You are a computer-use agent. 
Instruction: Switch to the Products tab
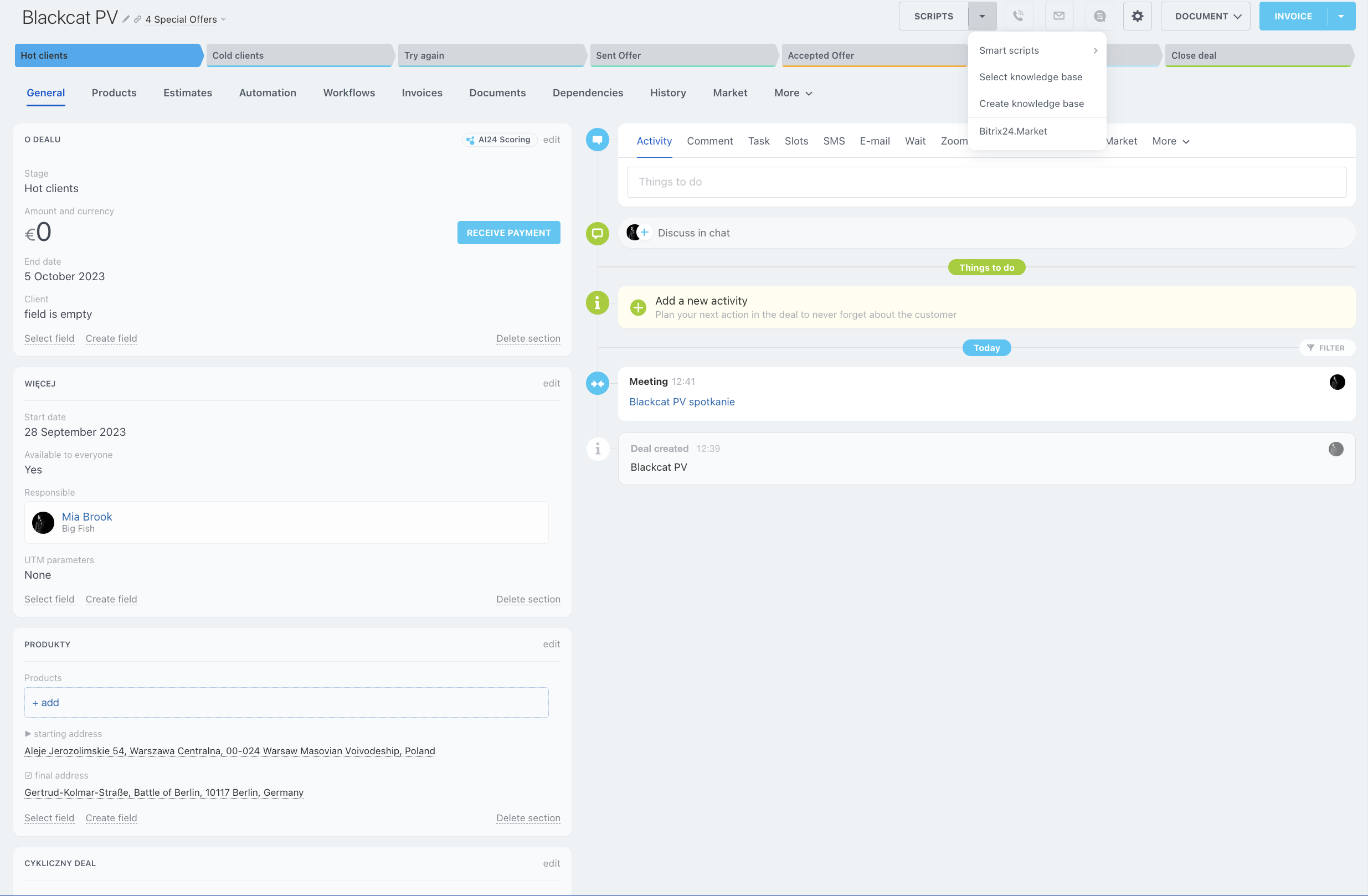click(114, 92)
